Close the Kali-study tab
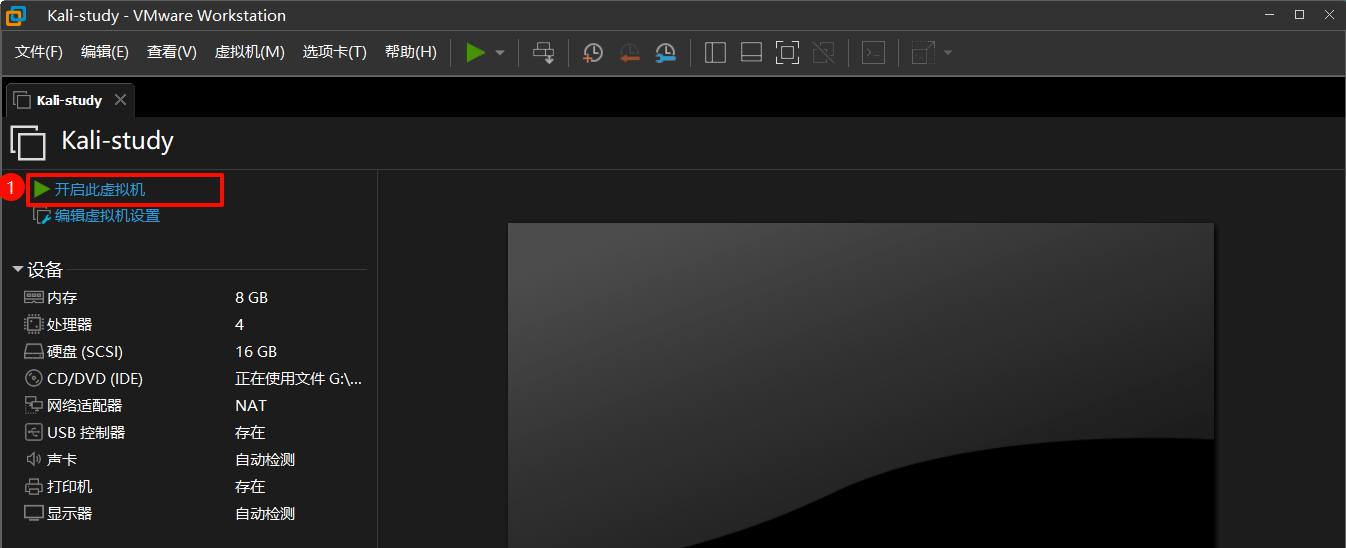The image size is (1346, 548). click(120, 100)
